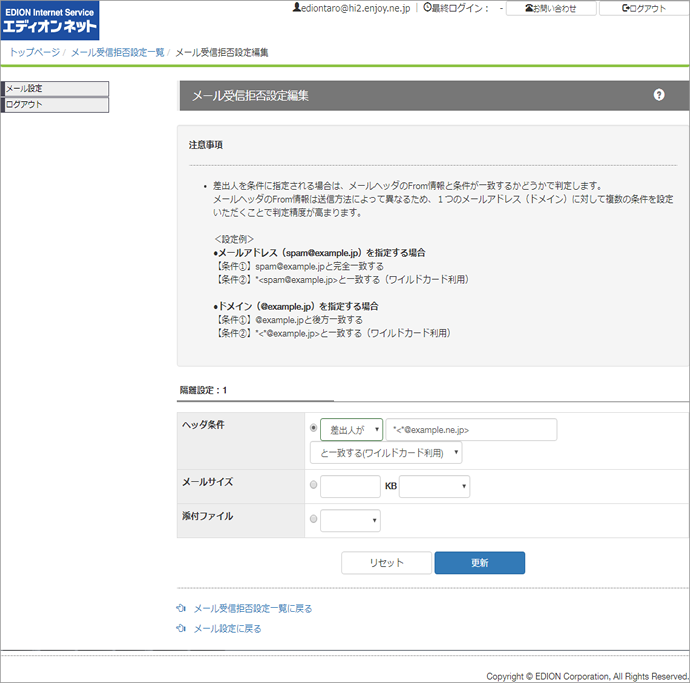The width and height of the screenshot is (690, 683).
Task: Open メール受信拒否設定一覧 breadcrumb link
Action: click(117, 52)
